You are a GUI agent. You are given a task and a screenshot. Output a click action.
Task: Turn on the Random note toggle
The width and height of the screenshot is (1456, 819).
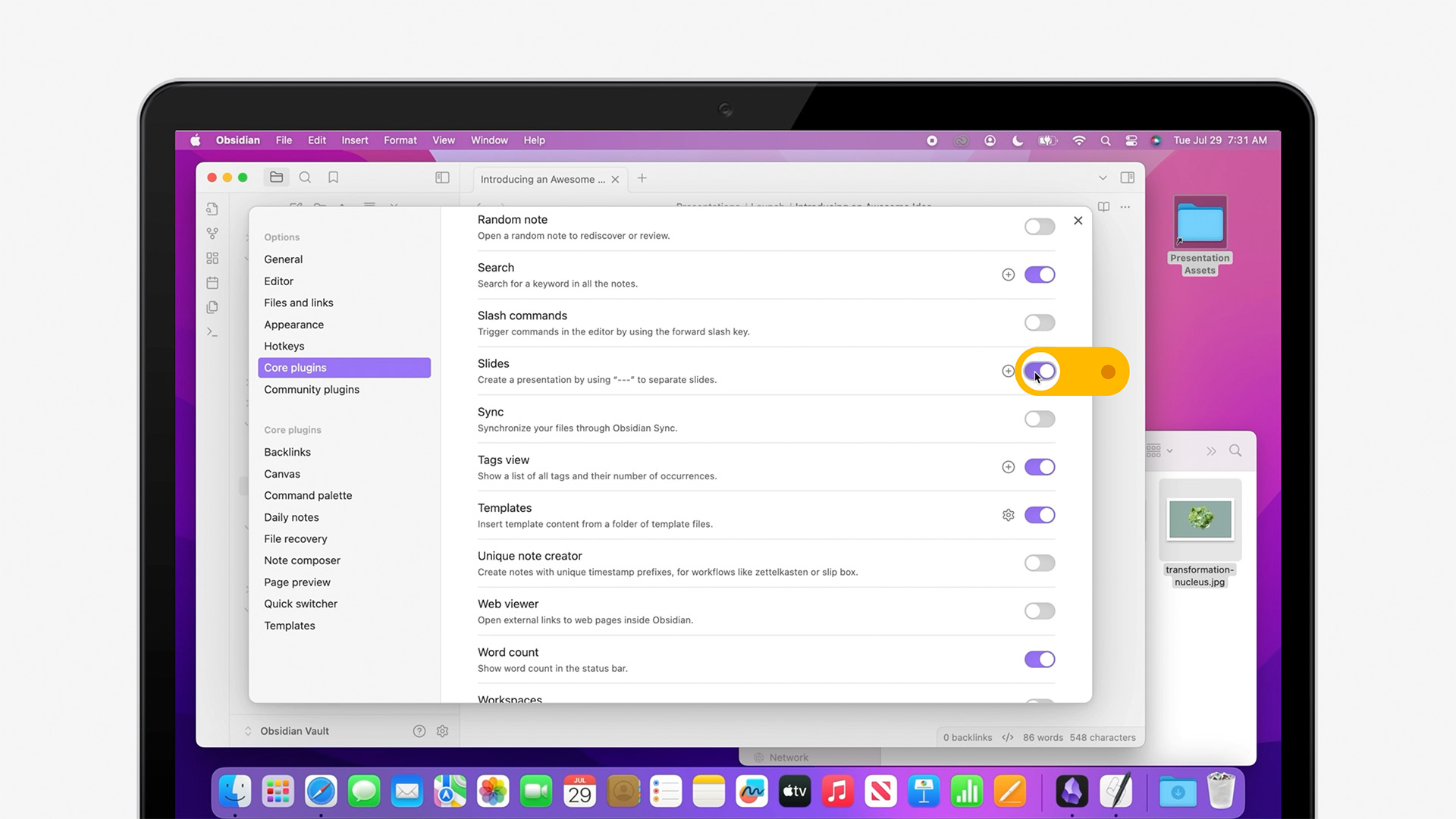[x=1039, y=226]
